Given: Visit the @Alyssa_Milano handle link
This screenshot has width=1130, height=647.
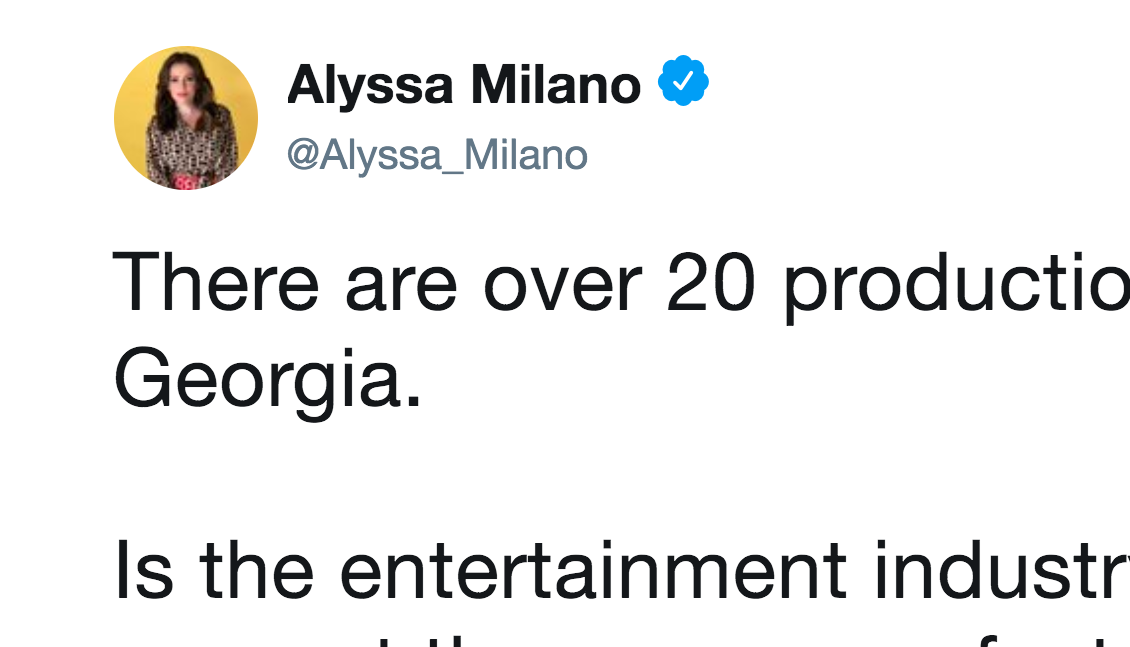Looking at the screenshot, I should [x=437, y=155].
